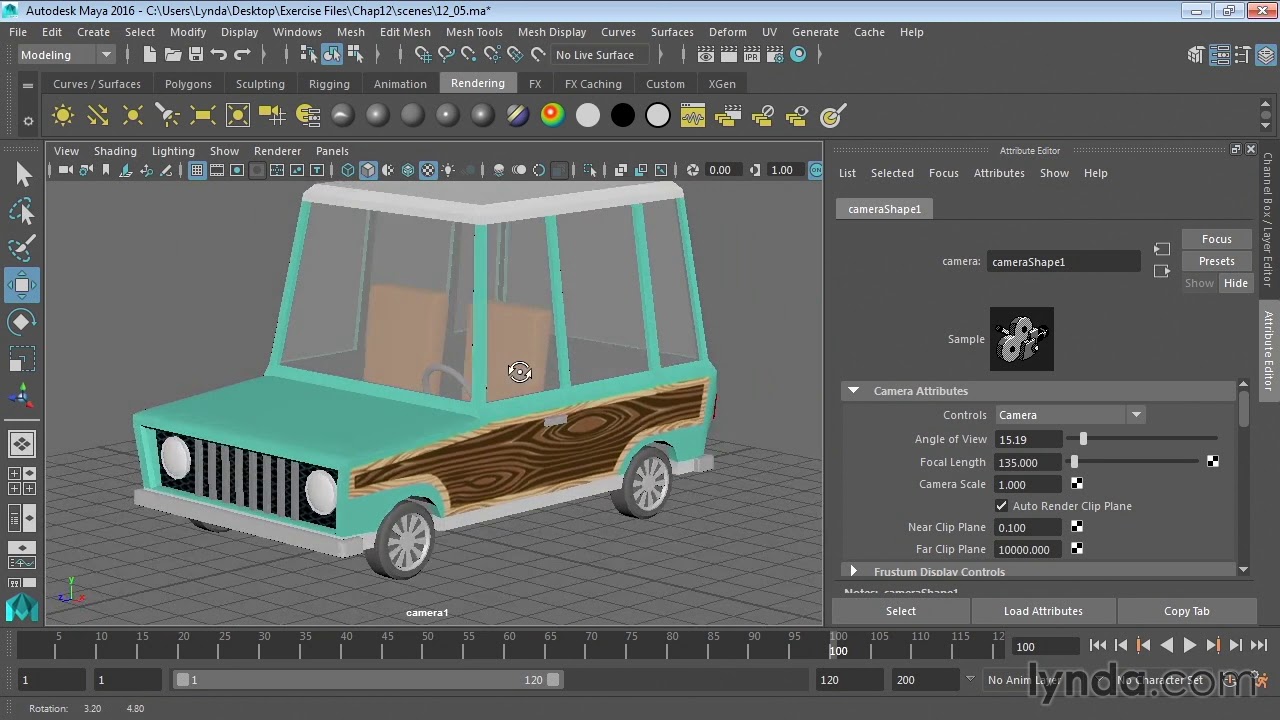Open the Controls Camera dropdown

point(1069,415)
